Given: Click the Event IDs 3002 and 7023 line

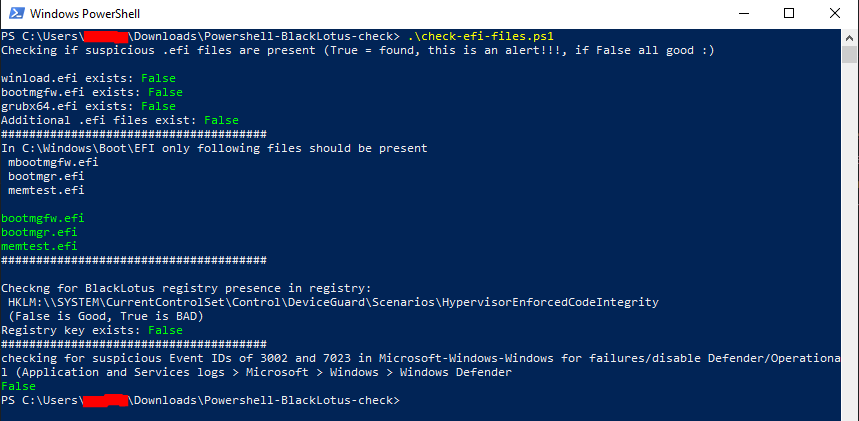Looking at the screenshot, I should pos(420,358).
